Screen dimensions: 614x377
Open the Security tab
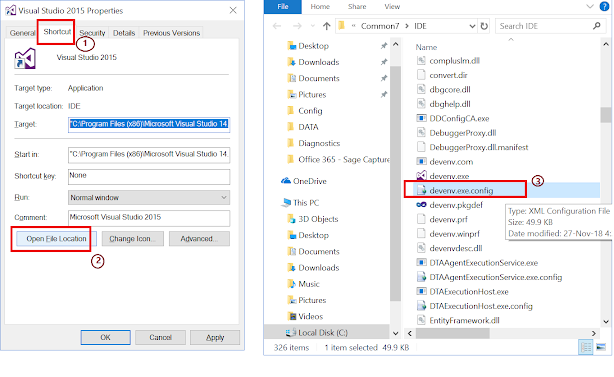tap(92, 33)
